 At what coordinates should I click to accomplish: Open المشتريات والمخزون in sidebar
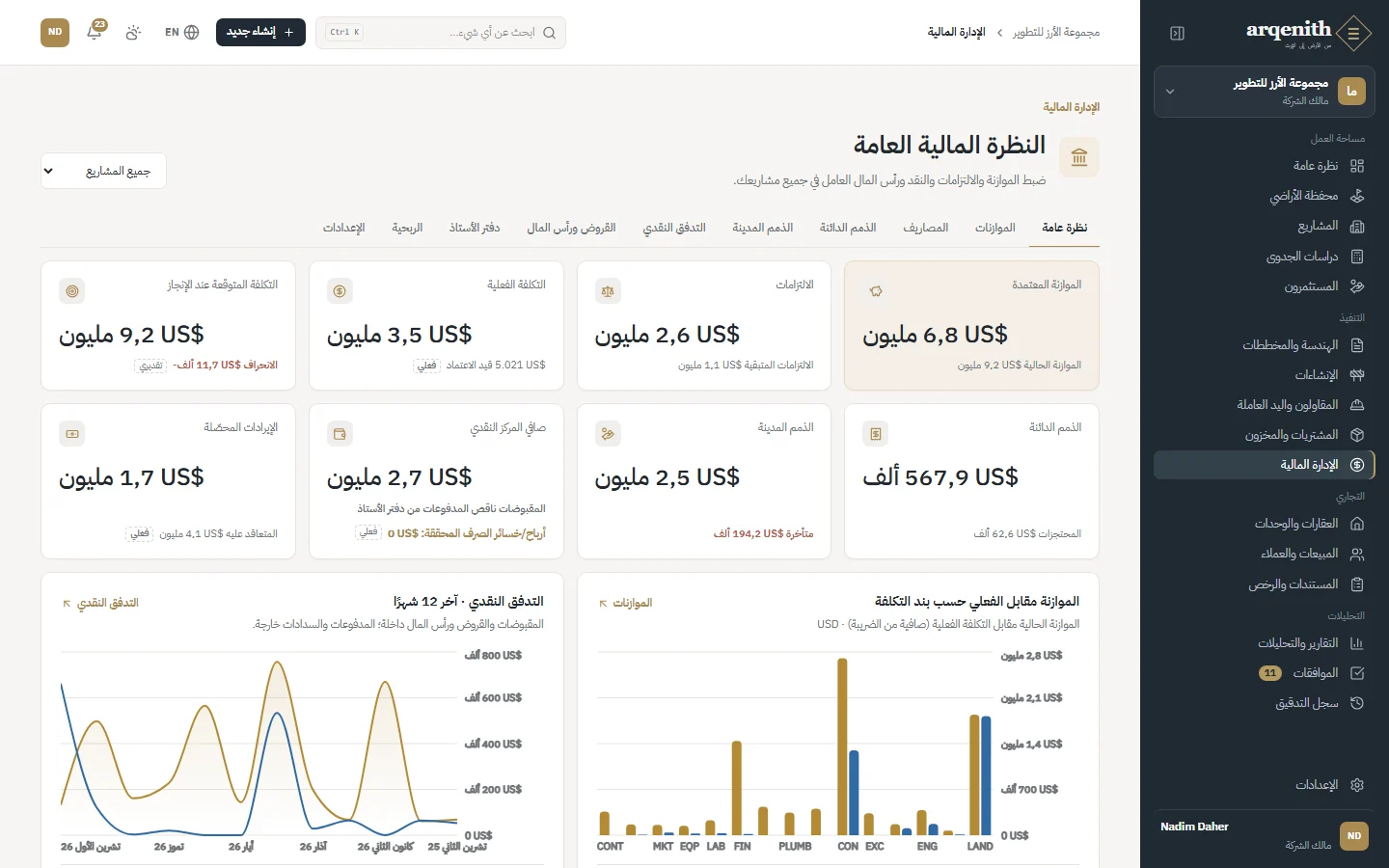(x=1264, y=435)
